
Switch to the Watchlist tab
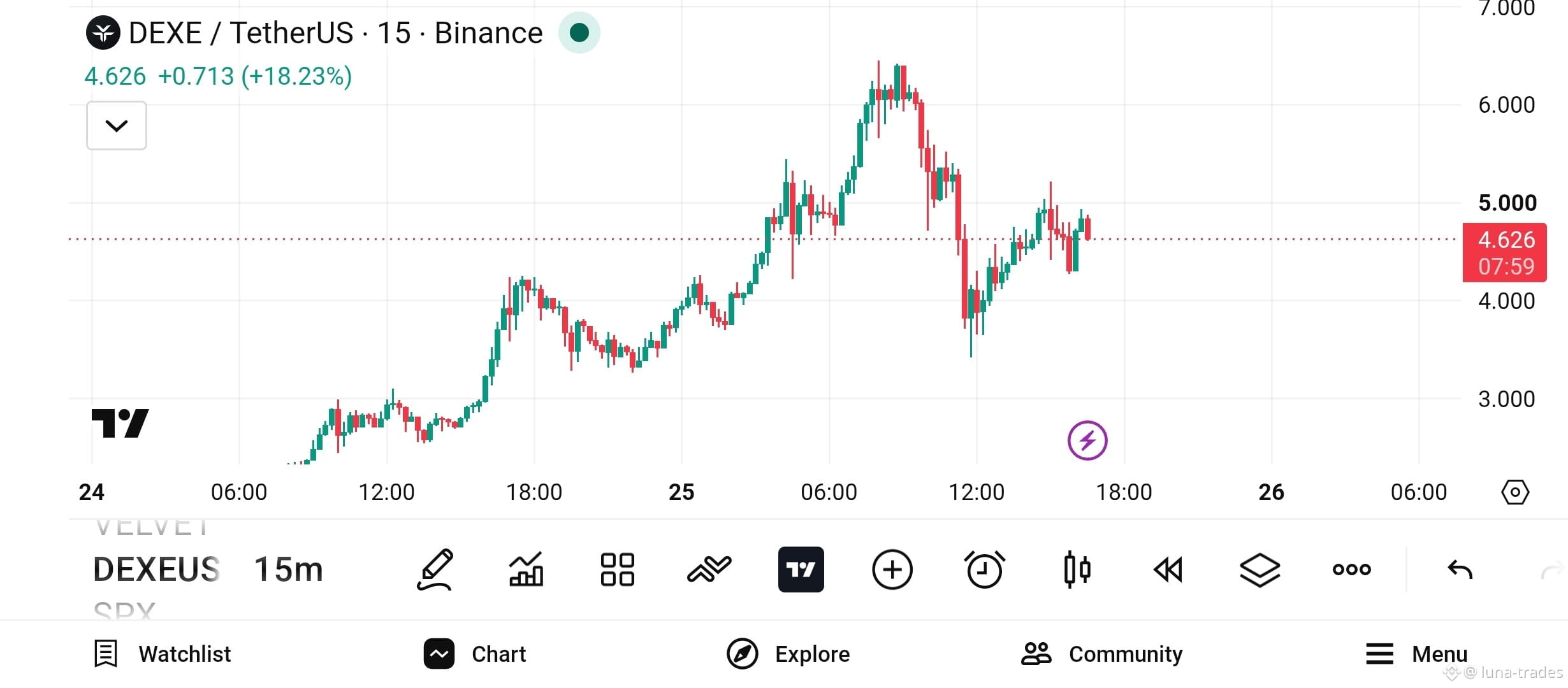pos(162,654)
